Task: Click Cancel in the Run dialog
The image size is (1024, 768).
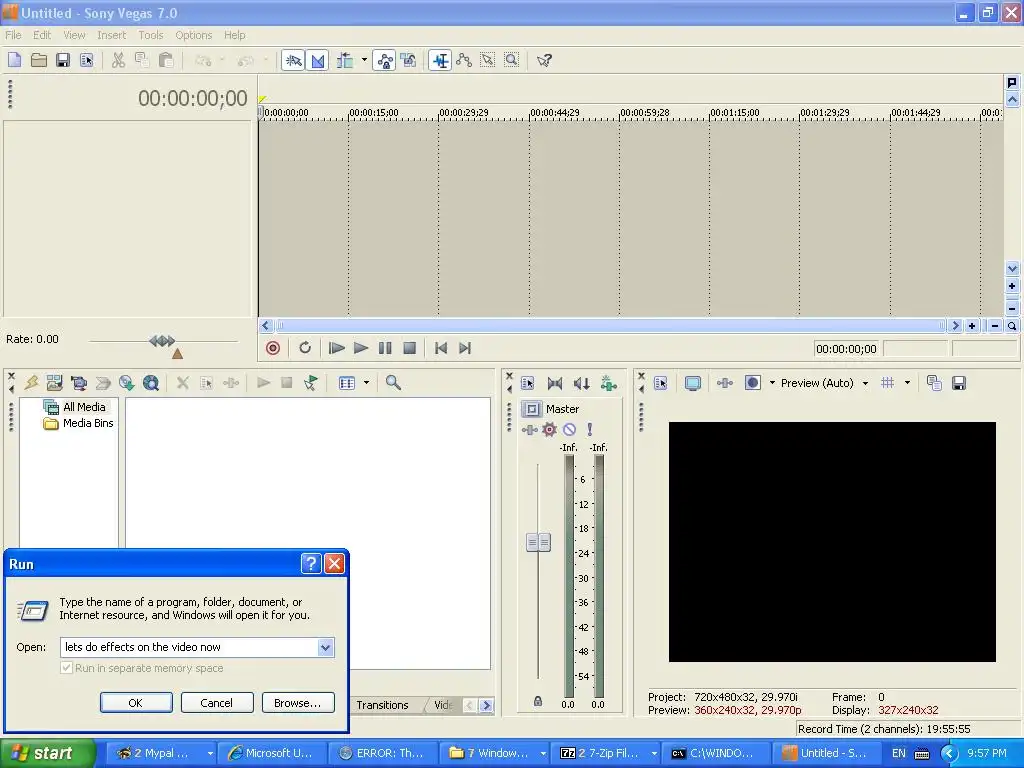Action: pos(217,703)
